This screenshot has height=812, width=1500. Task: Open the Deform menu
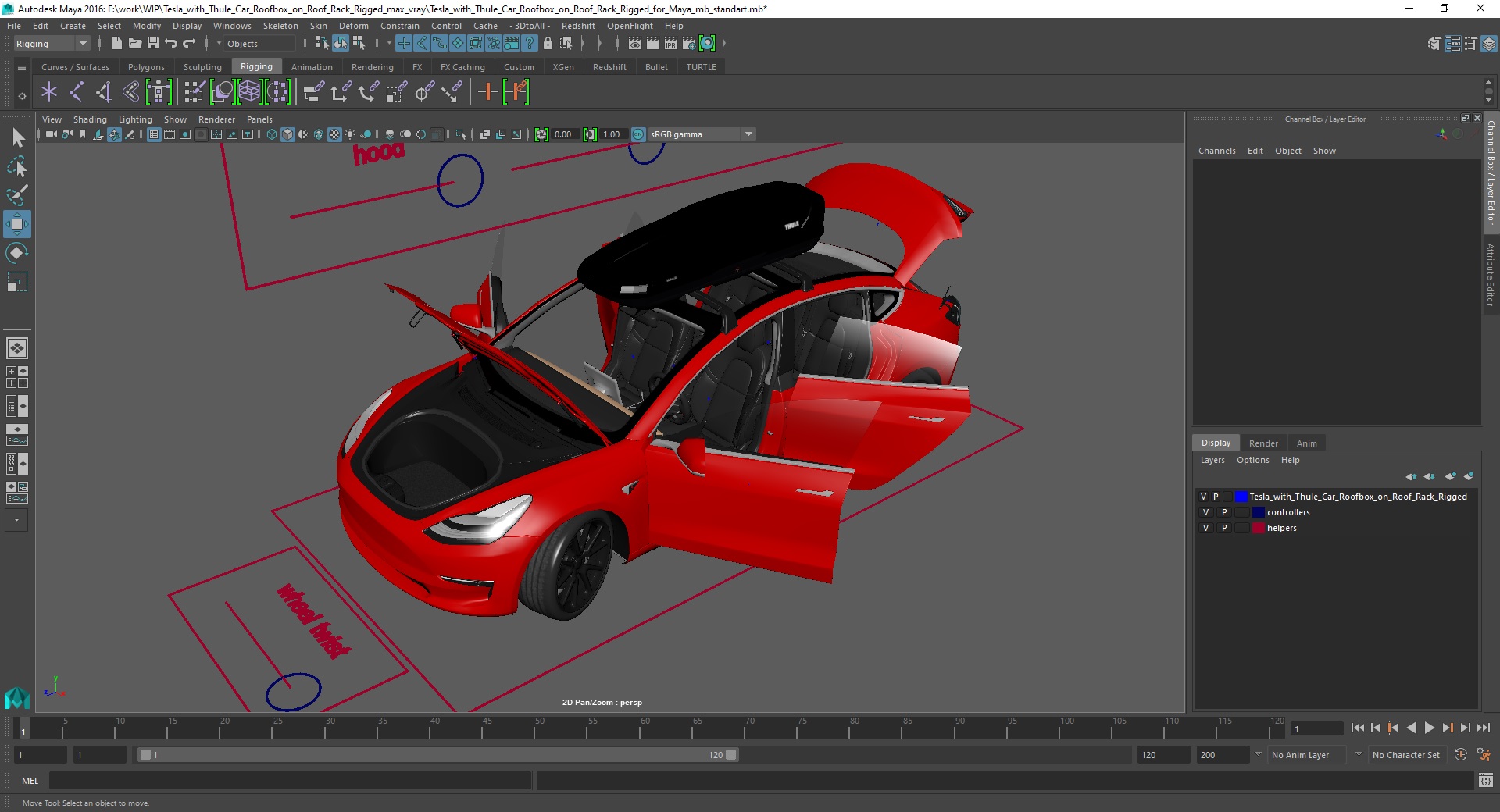click(x=353, y=26)
